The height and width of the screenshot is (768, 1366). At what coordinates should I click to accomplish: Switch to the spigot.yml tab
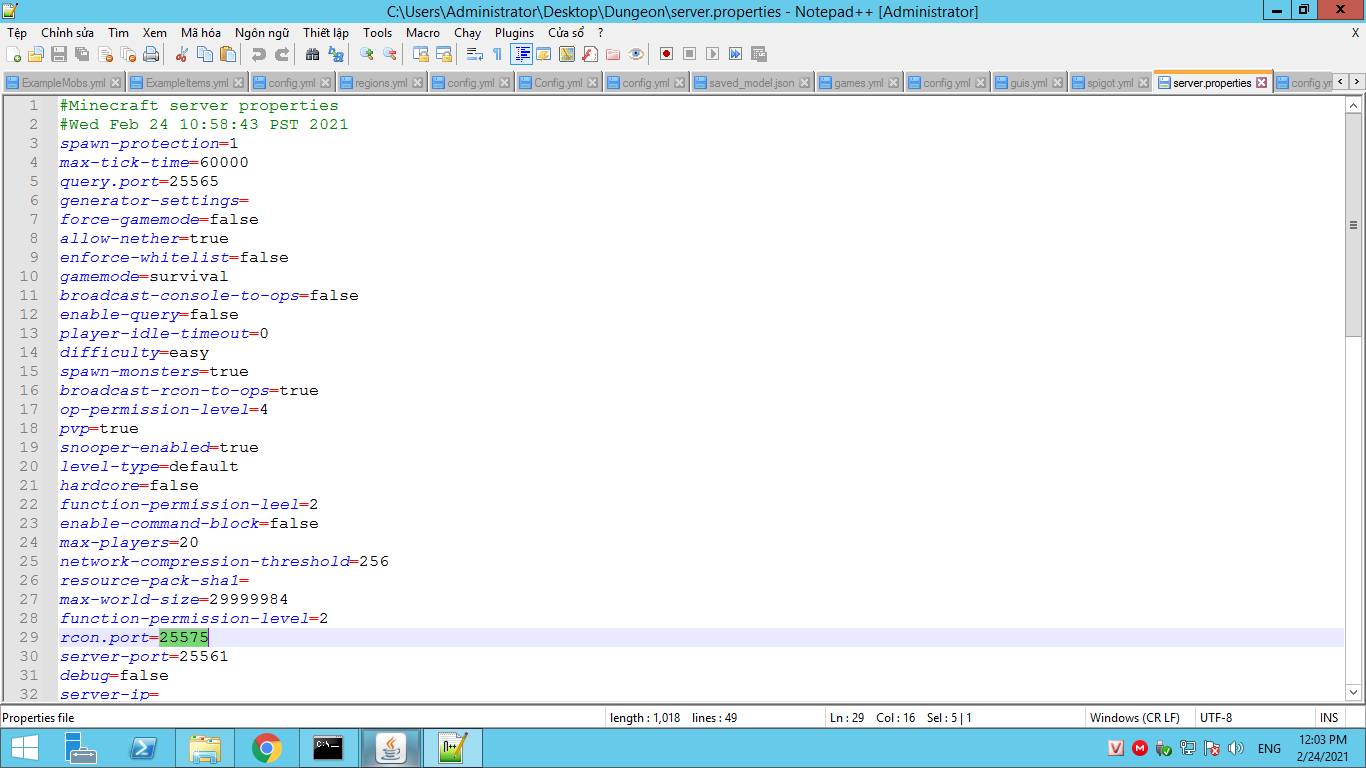pyautogui.click(x=1110, y=83)
